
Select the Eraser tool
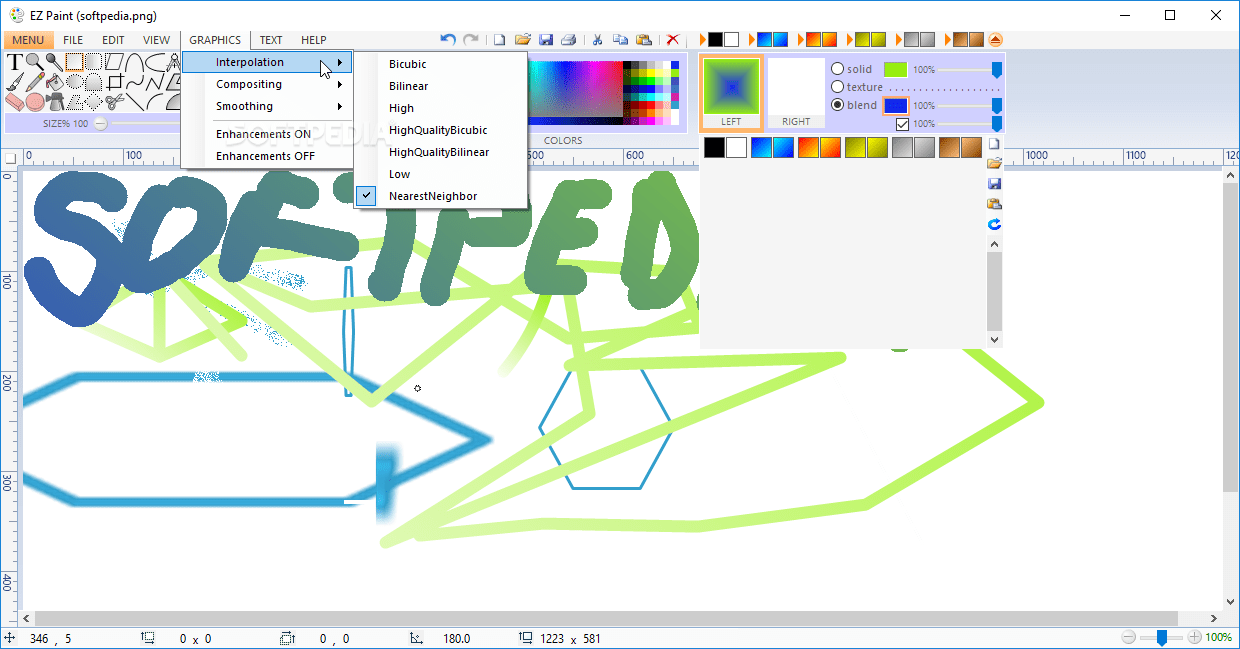point(15,101)
